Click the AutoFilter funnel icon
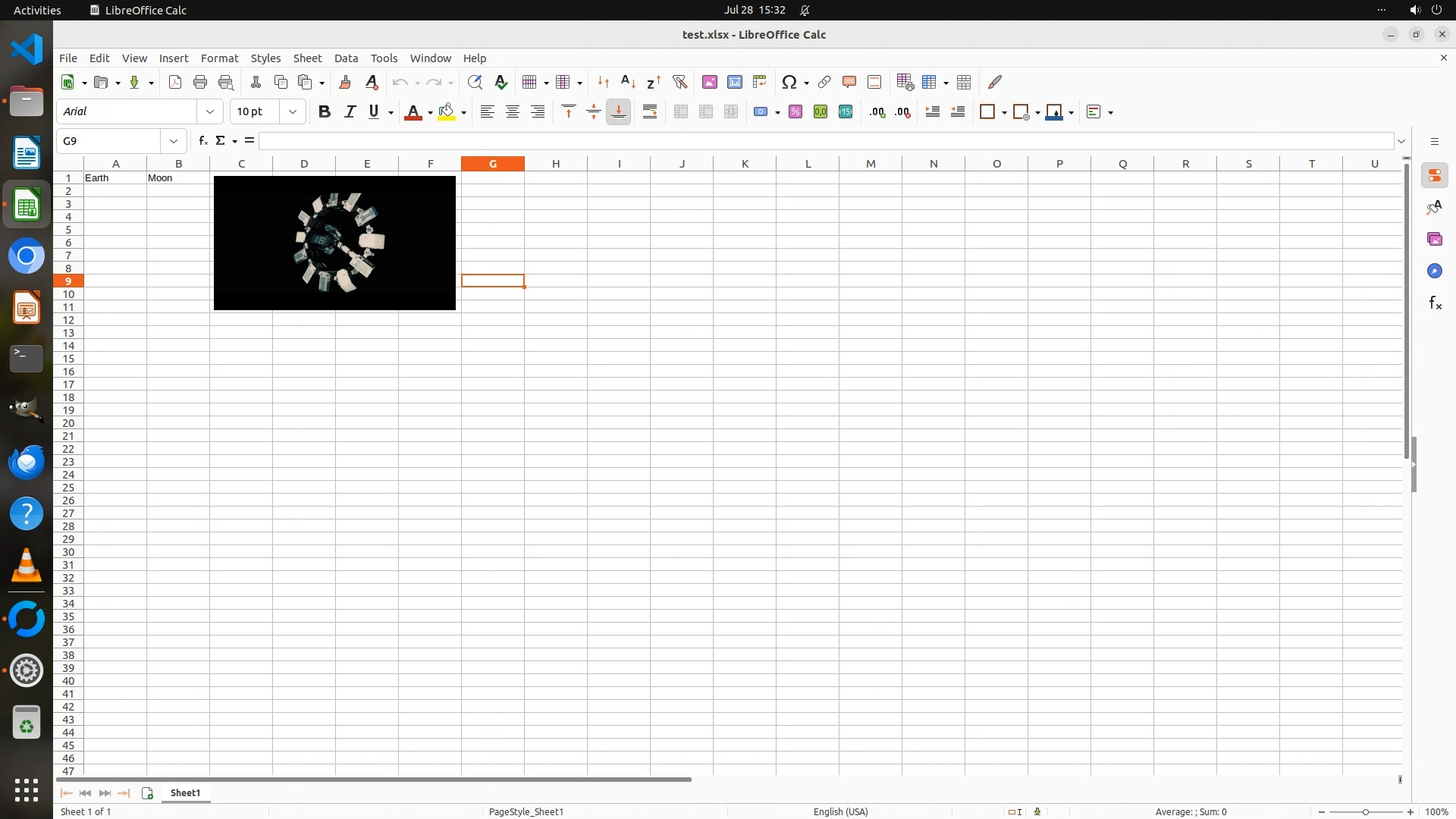1456x819 pixels. click(679, 82)
